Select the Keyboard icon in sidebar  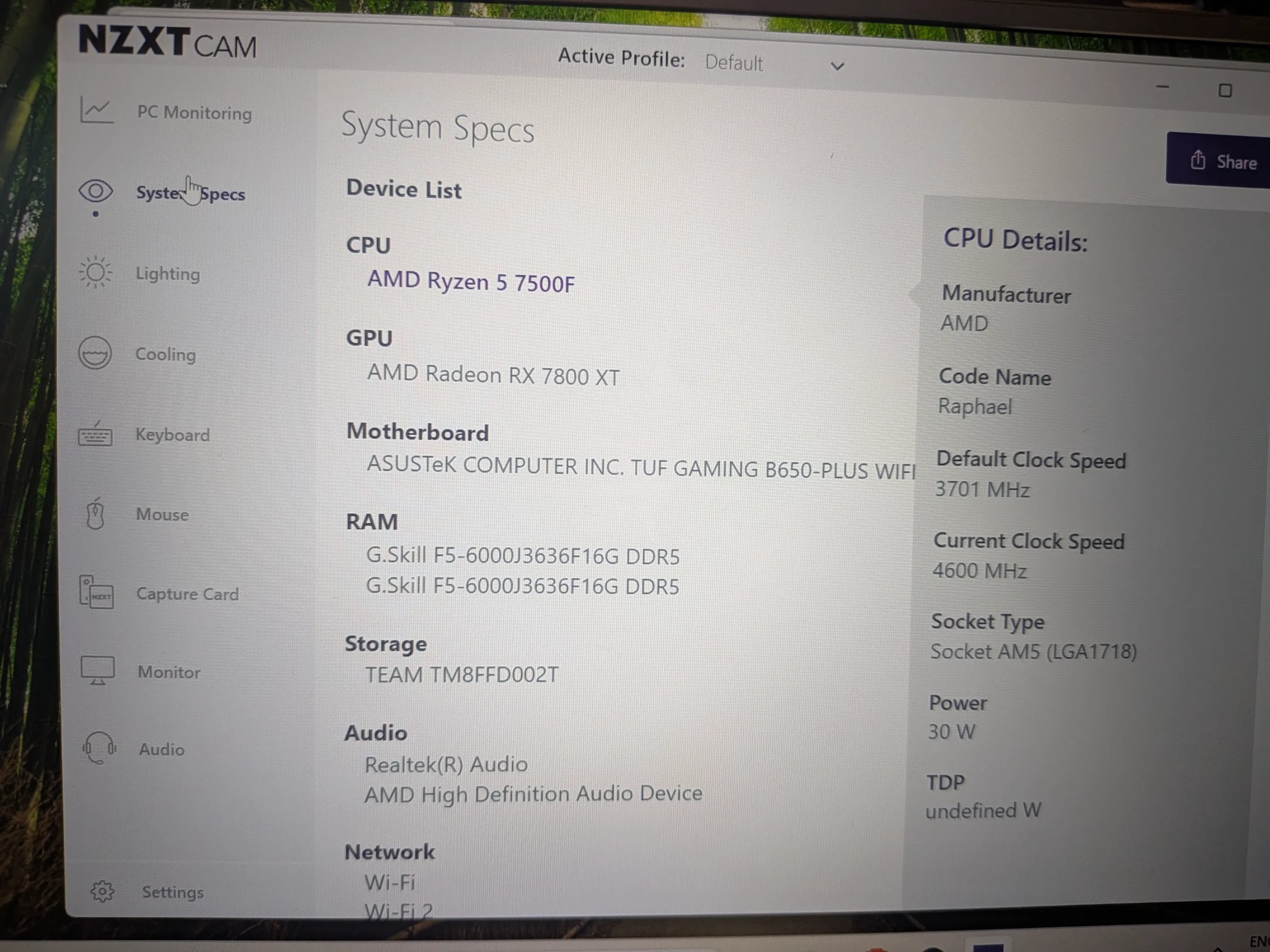click(x=95, y=434)
